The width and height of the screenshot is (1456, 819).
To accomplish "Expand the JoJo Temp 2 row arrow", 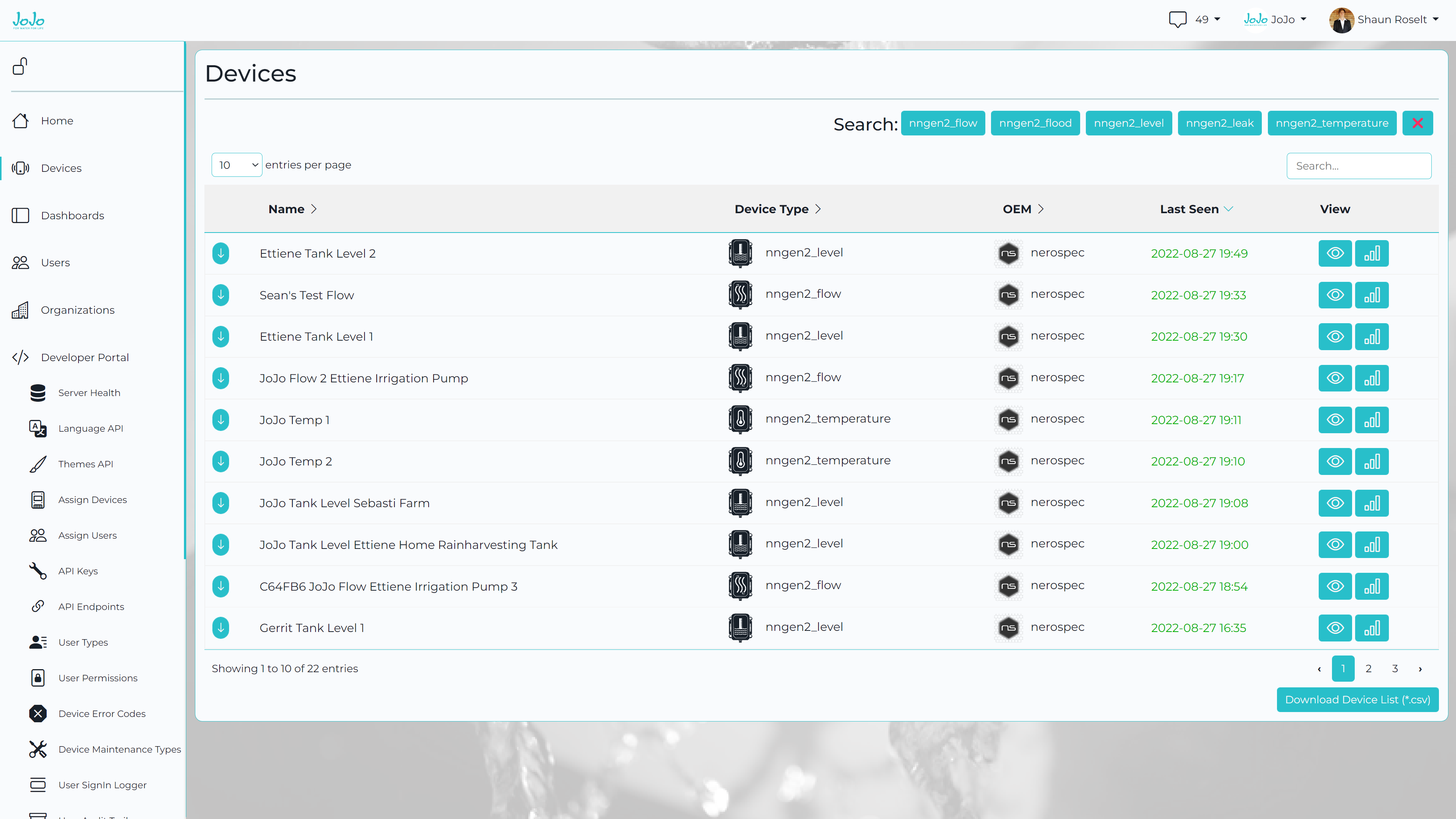I will tap(221, 461).
